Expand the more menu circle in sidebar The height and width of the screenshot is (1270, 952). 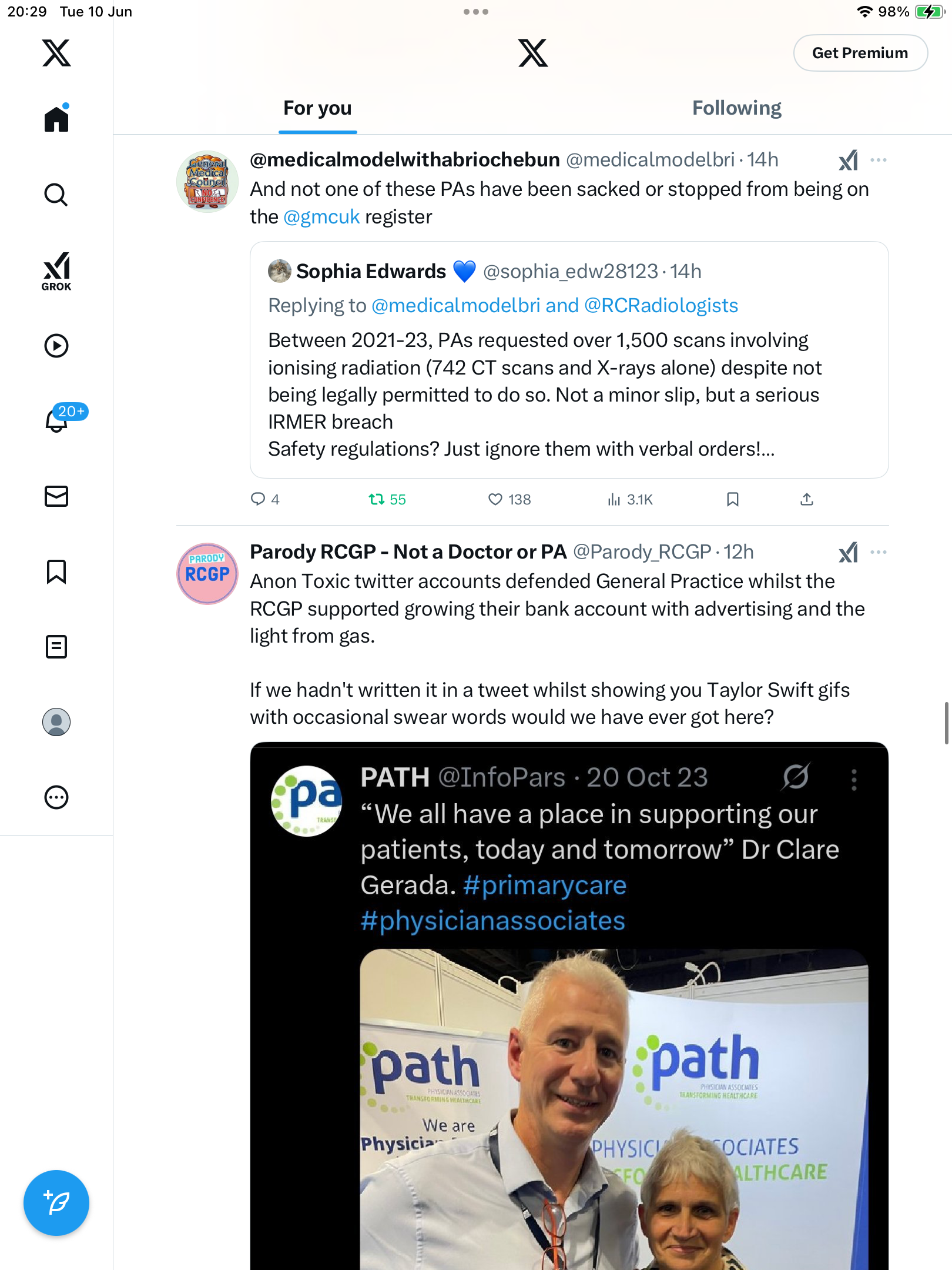point(56,797)
